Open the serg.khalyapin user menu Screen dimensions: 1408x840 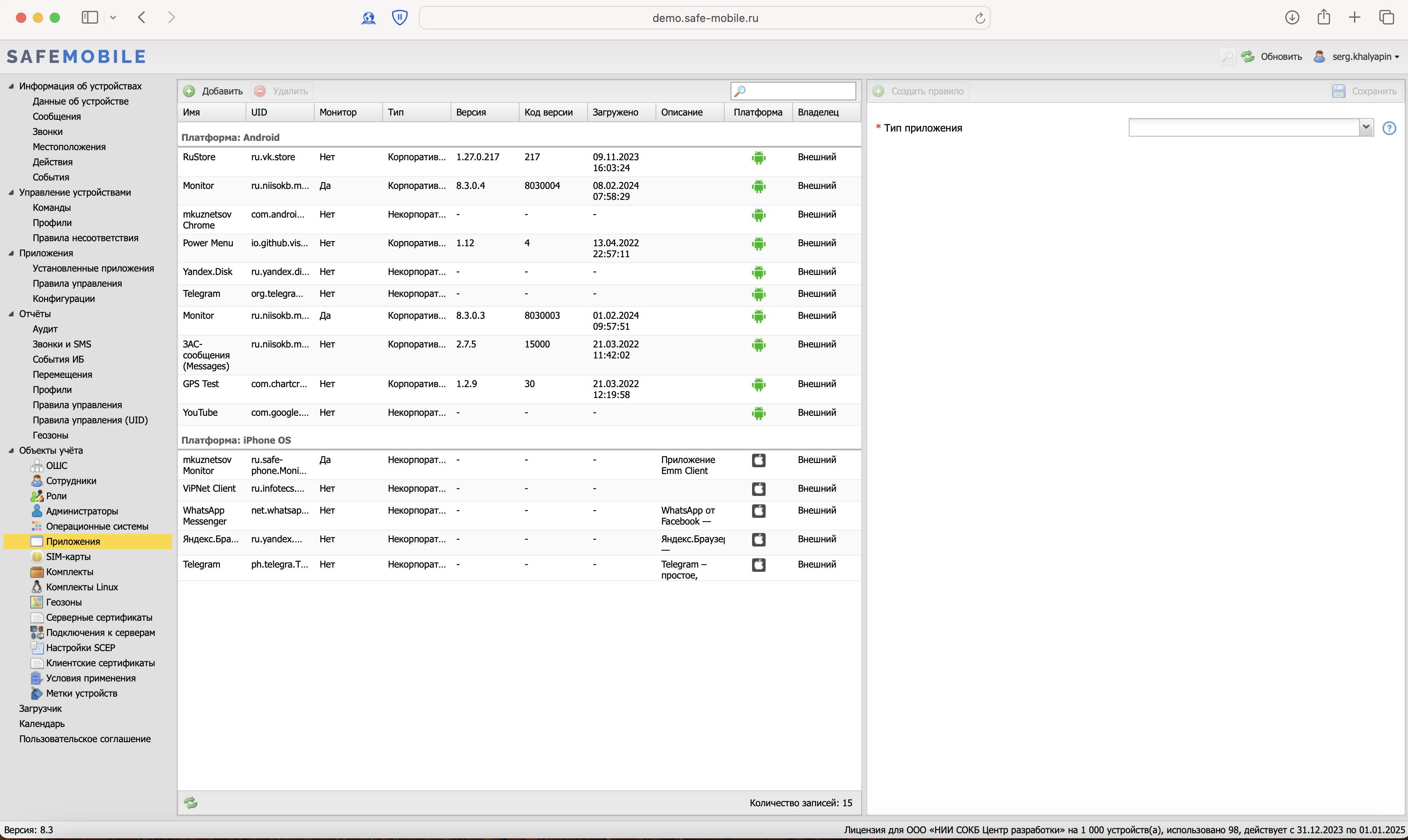click(1365, 57)
